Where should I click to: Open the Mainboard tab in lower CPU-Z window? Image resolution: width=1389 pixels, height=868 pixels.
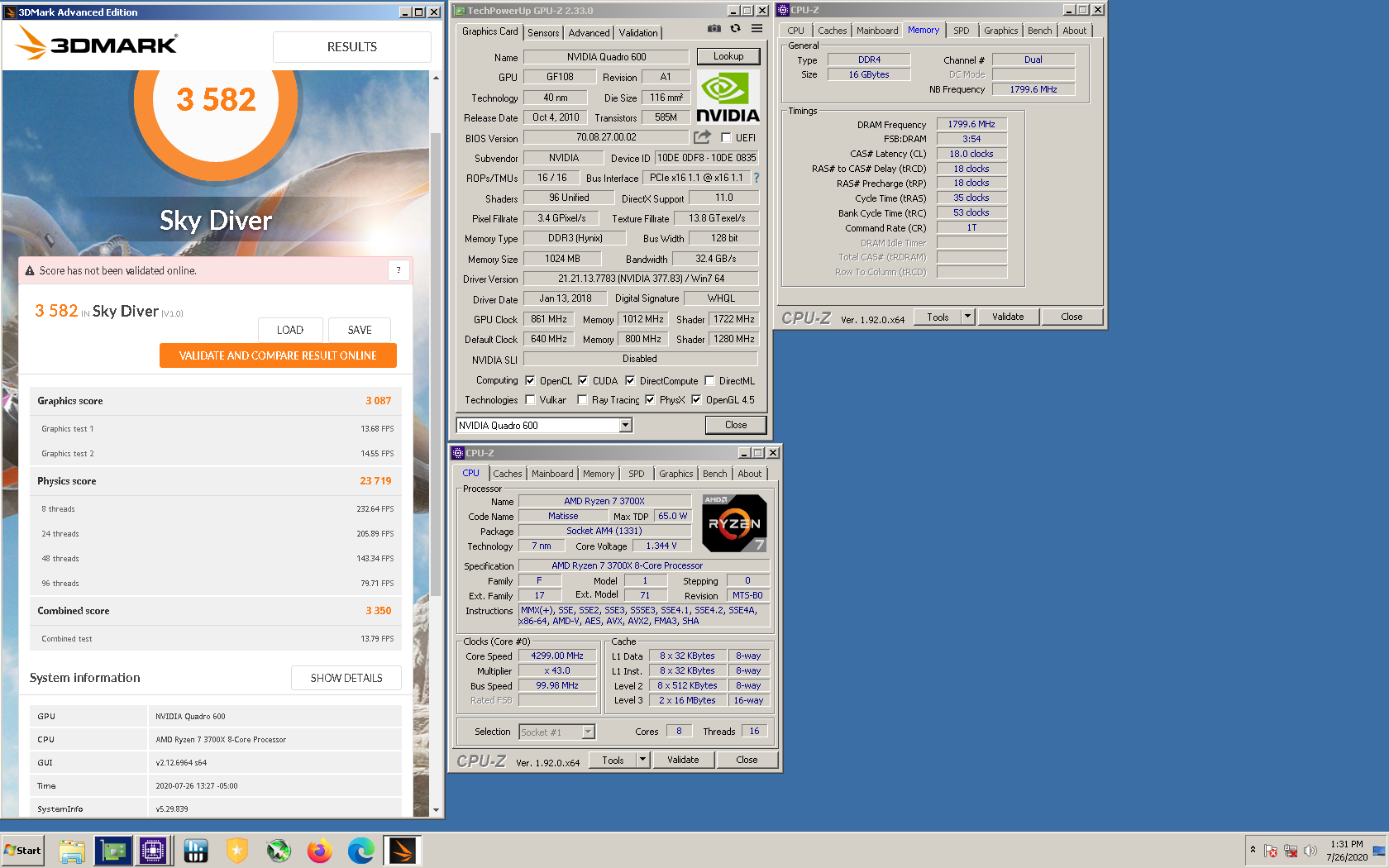click(x=552, y=474)
